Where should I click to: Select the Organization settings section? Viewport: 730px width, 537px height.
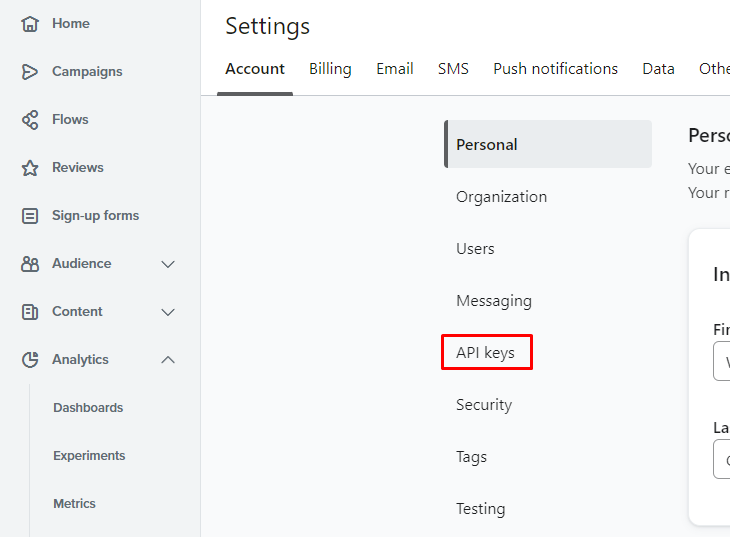pyautogui.click(x=501, y=197)
